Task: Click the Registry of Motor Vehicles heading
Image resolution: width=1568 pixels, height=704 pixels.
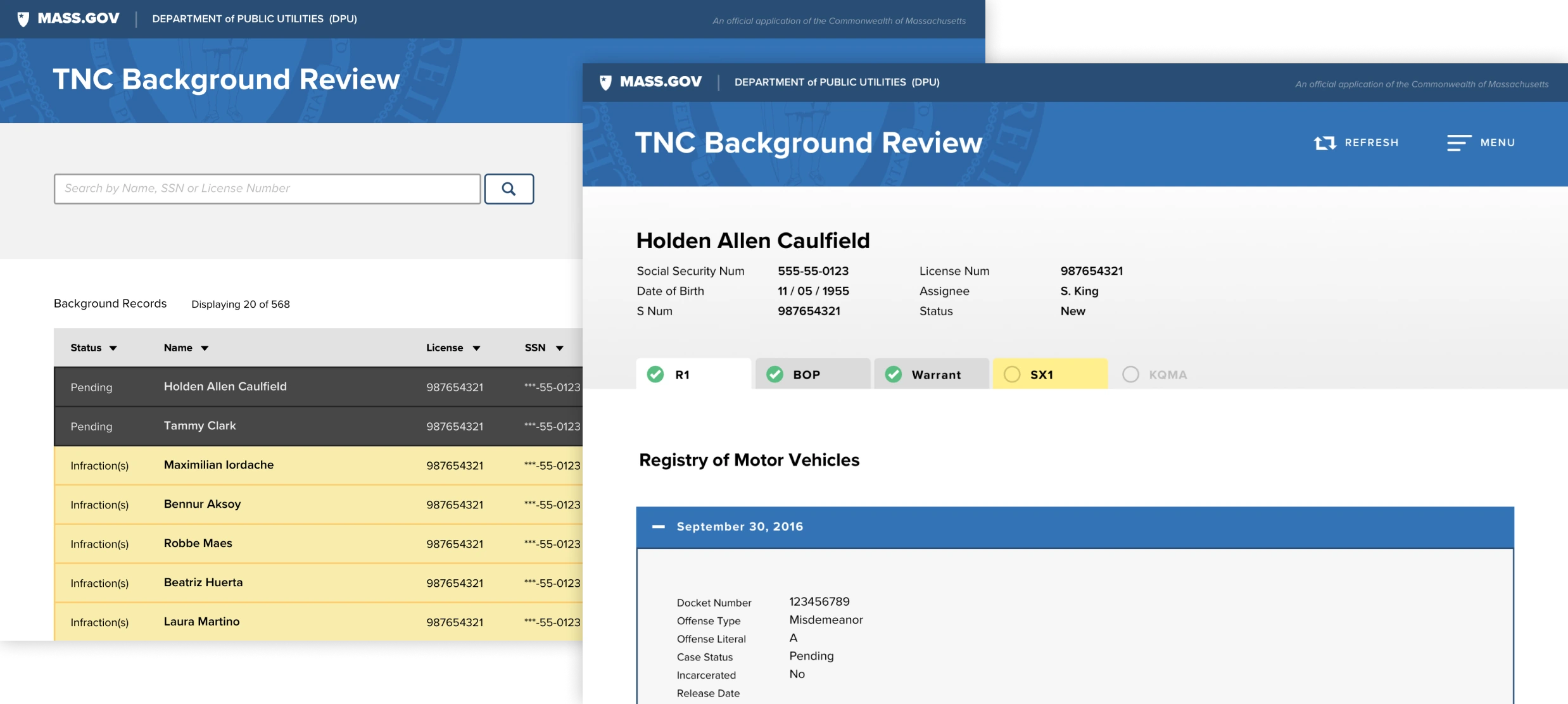Action: (x=749, y=460)
